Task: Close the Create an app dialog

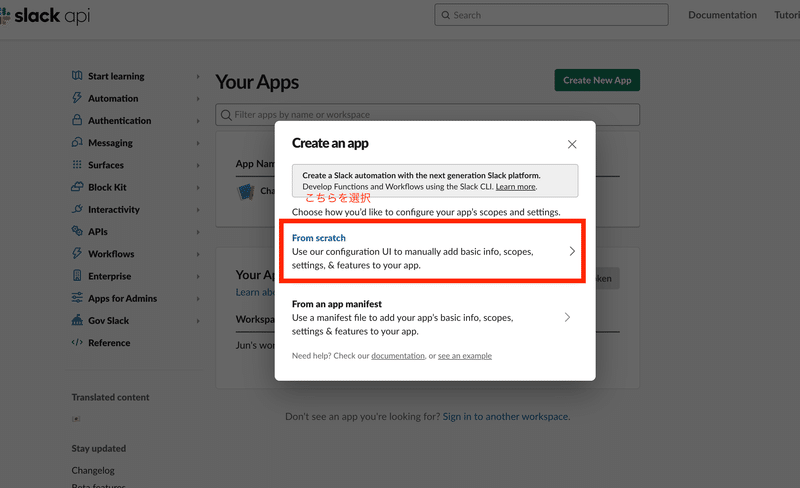Action: tap(572, 144)
